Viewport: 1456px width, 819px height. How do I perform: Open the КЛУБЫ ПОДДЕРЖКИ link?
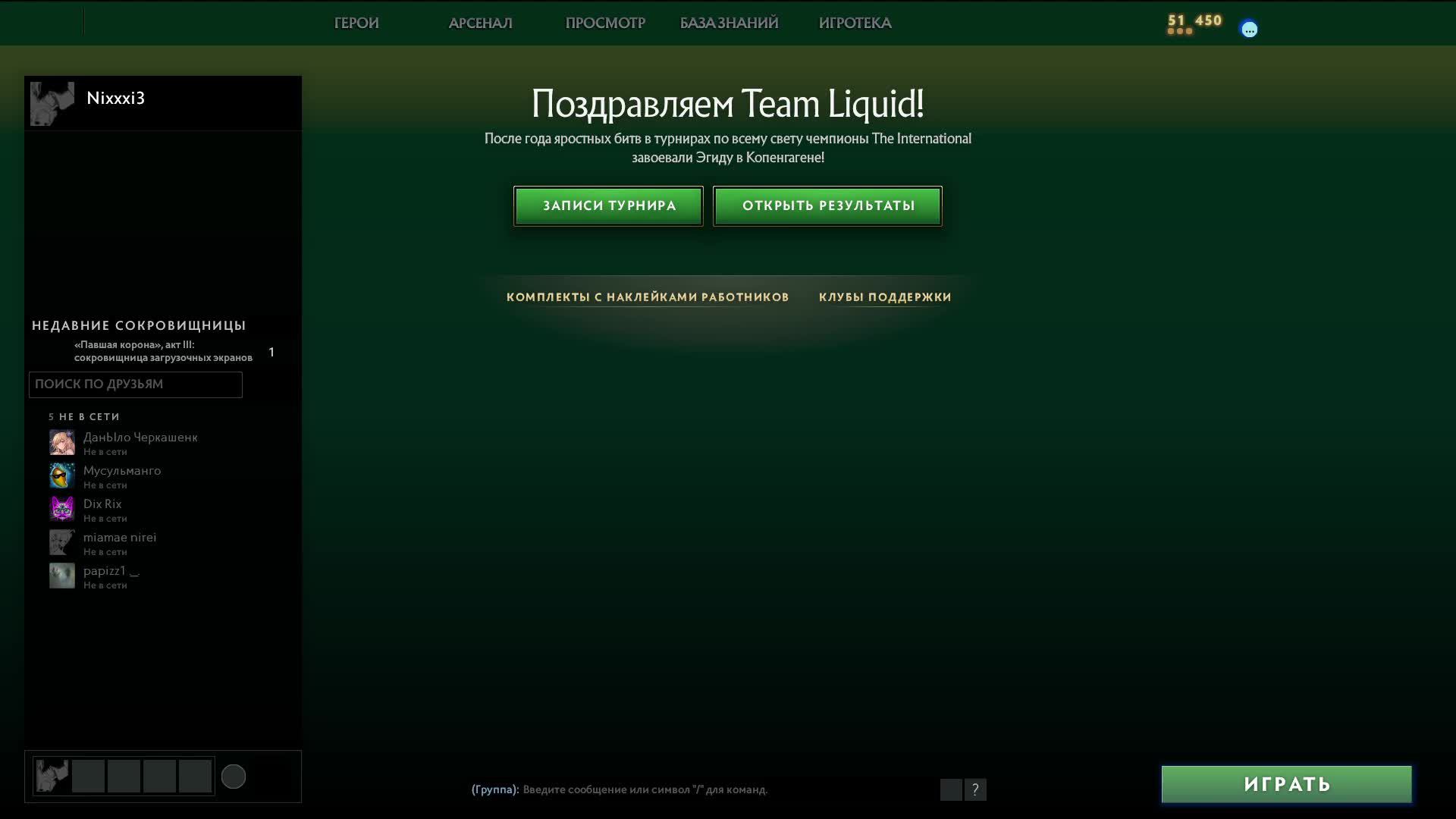(x=885, y=297)
